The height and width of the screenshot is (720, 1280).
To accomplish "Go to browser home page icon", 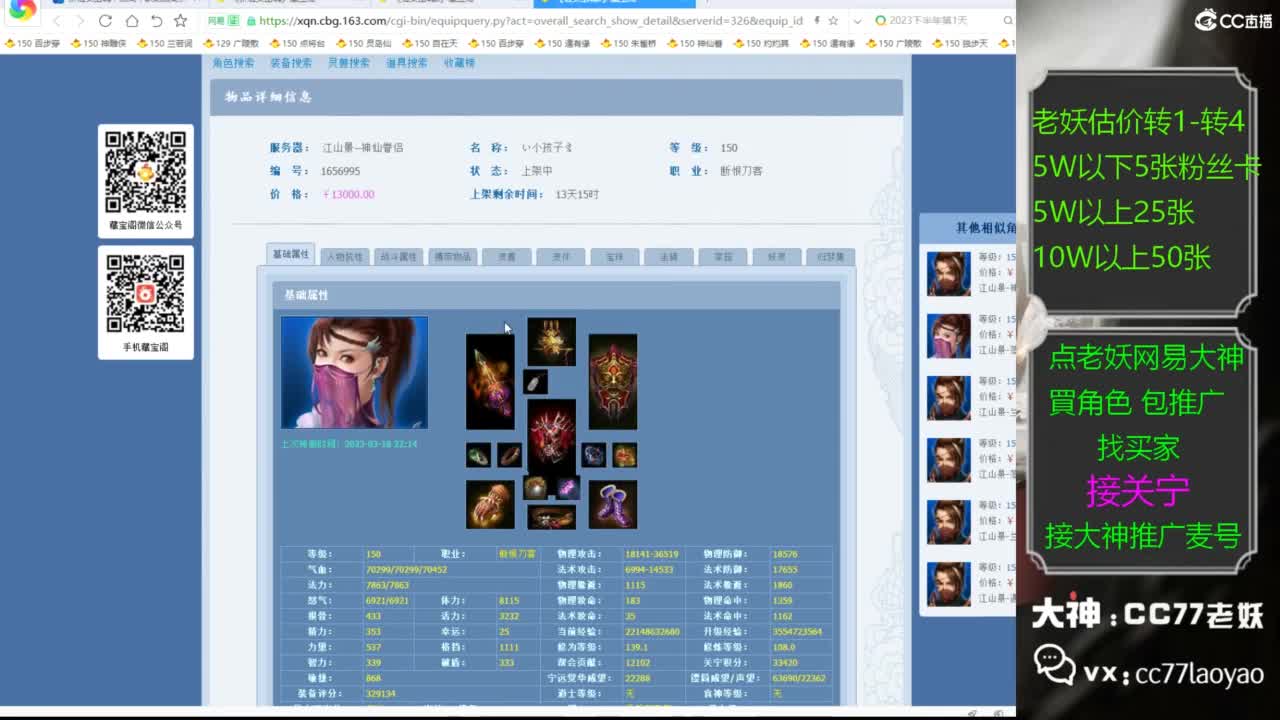I will coord(131,21).
